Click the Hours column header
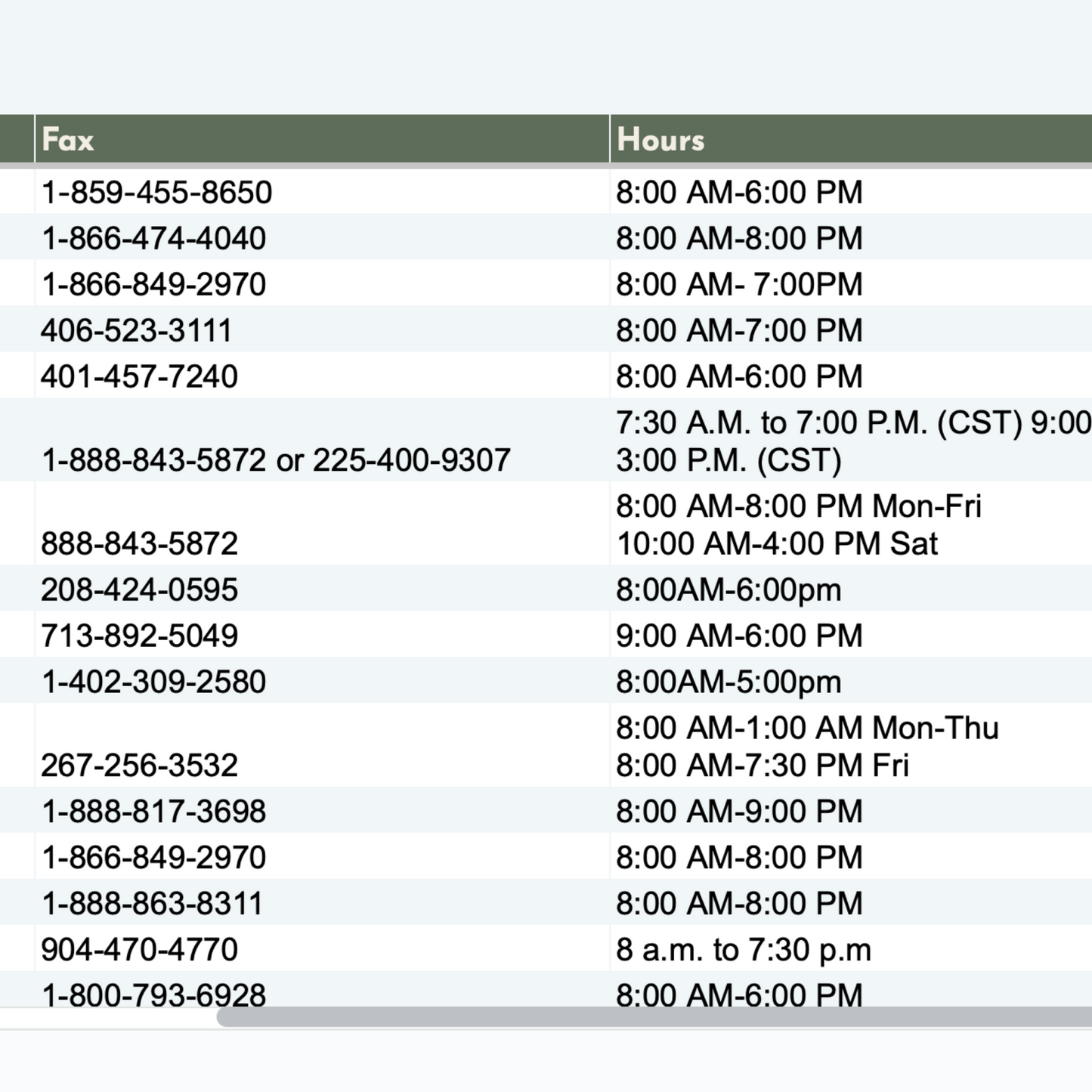The height and width of the screenshot is (1092, 1092). pos(660,140)
